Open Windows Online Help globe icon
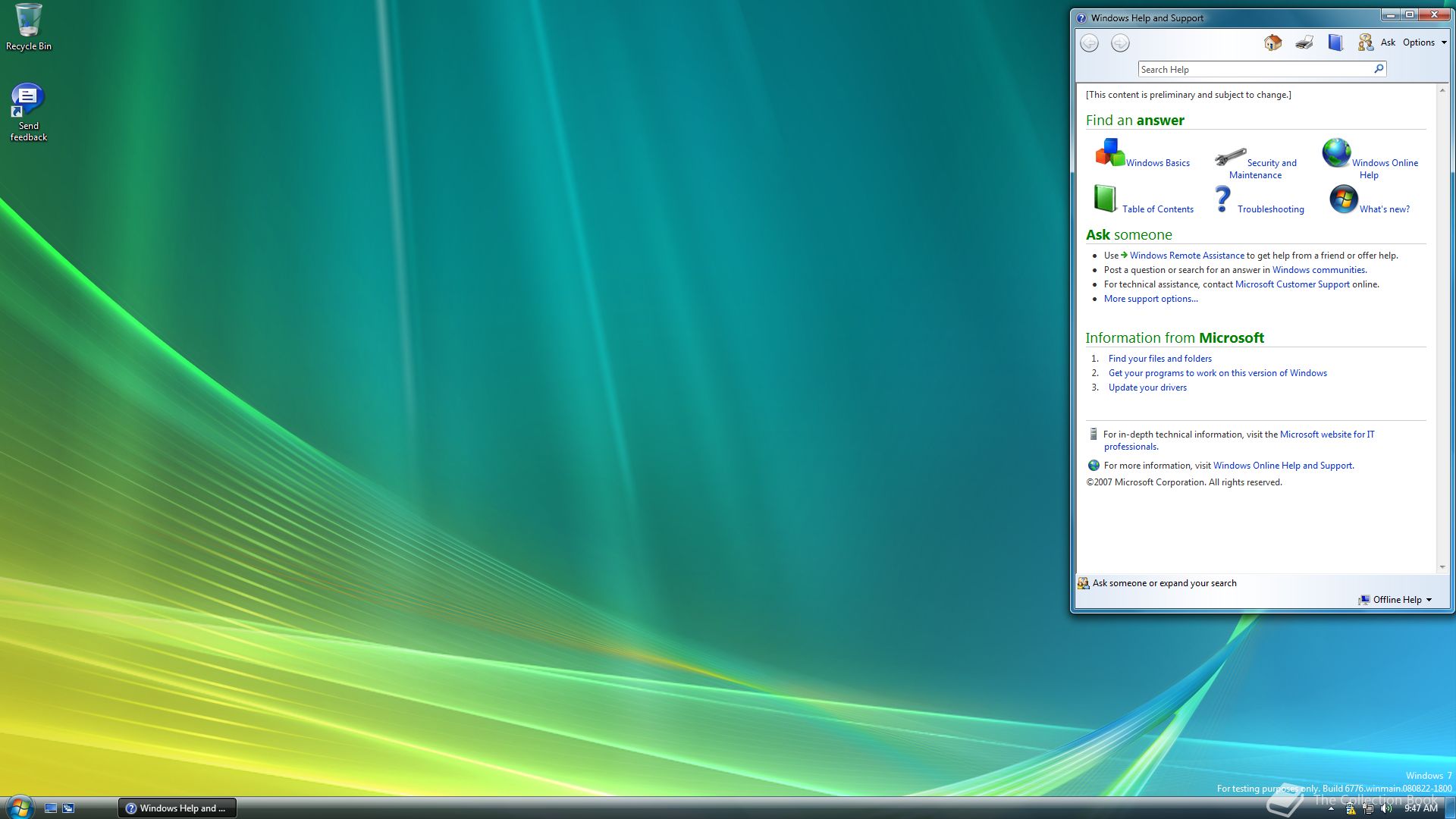Viewport: 1456px width, 819px height. tap(1336, 152)
